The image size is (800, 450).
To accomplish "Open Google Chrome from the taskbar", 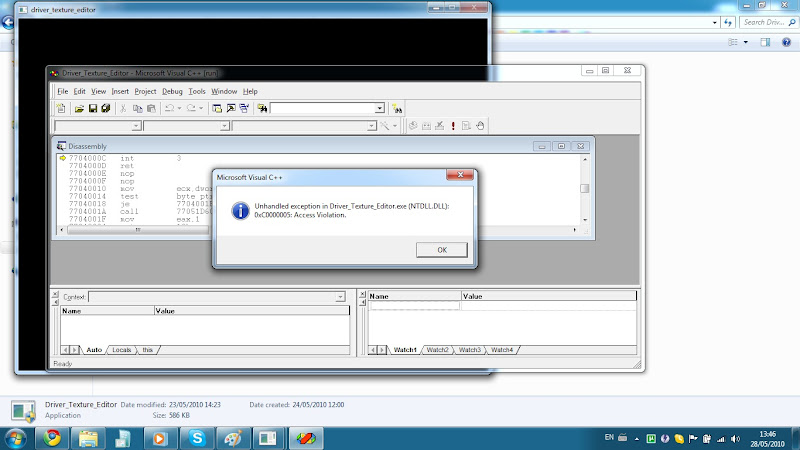I will [x=52, y=438].
